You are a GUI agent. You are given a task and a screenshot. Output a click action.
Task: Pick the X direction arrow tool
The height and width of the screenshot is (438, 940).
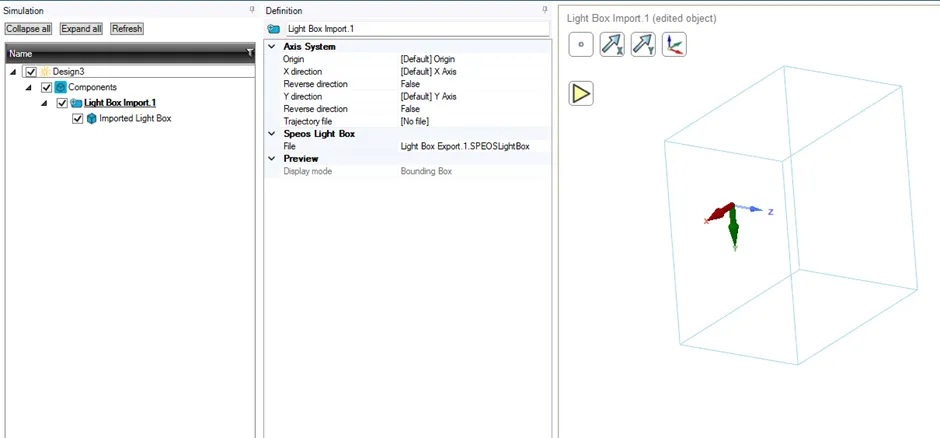point(612,45)
